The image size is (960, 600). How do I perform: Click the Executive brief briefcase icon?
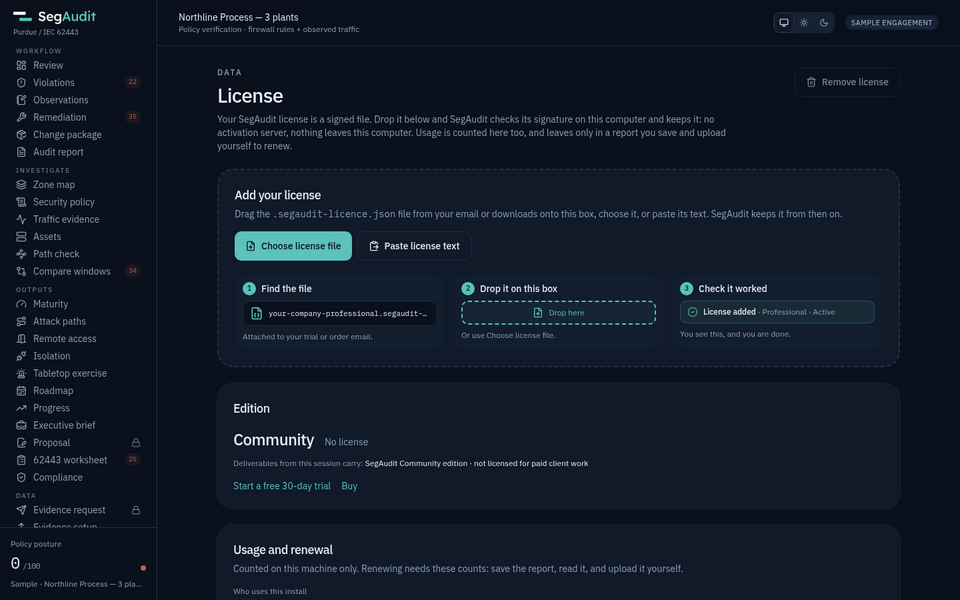pyautogui.click(x=21, y=426)
